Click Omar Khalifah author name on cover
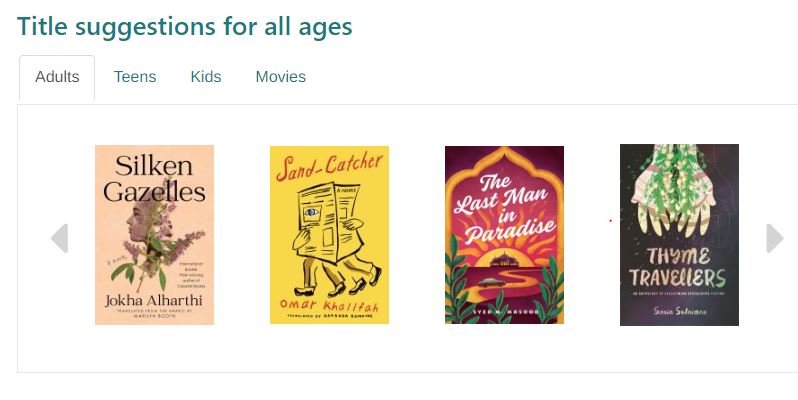Viewport: 798px width, 400px height. click(x=329, y=305)
